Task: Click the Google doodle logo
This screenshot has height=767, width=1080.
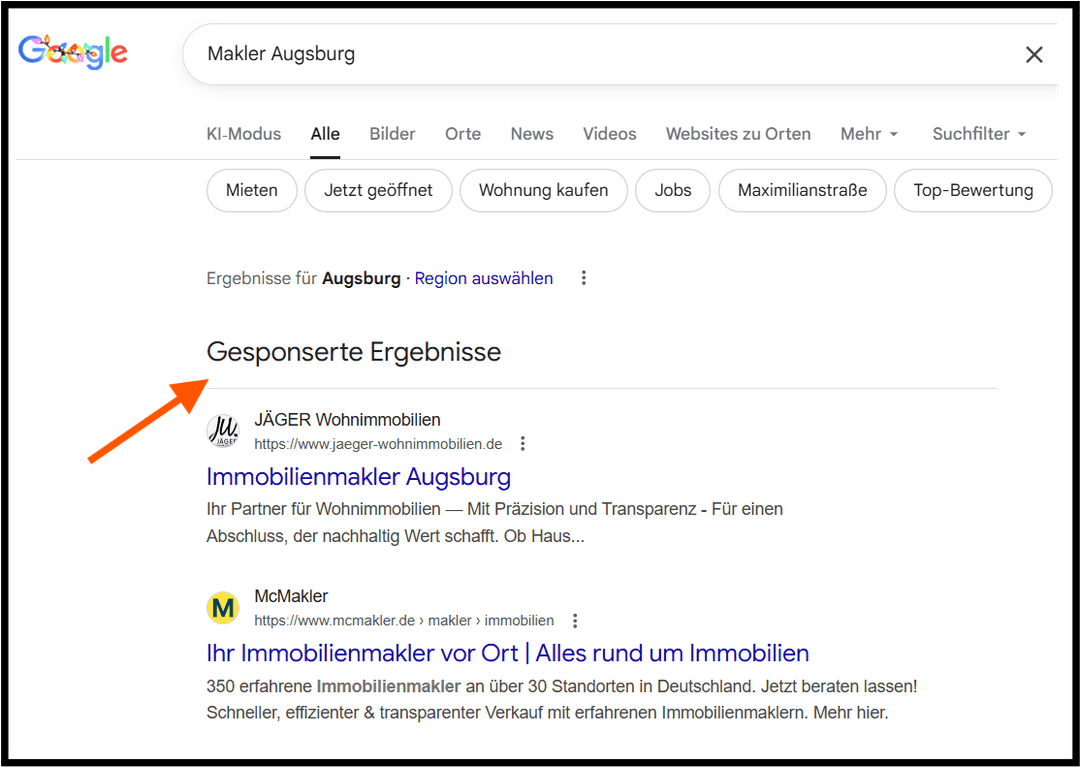Action: (x=72, y=52)
